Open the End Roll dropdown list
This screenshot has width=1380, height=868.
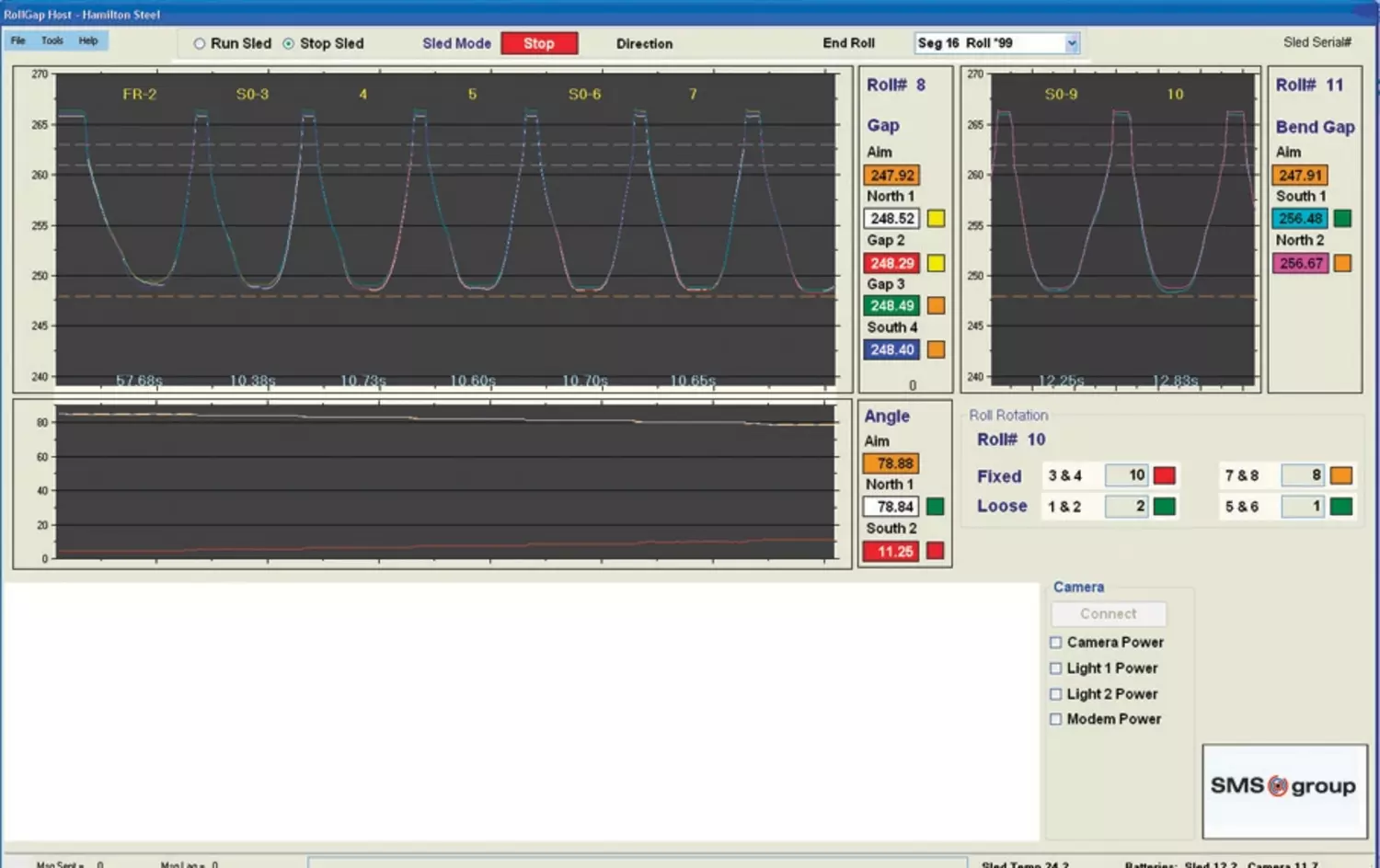1072,43
